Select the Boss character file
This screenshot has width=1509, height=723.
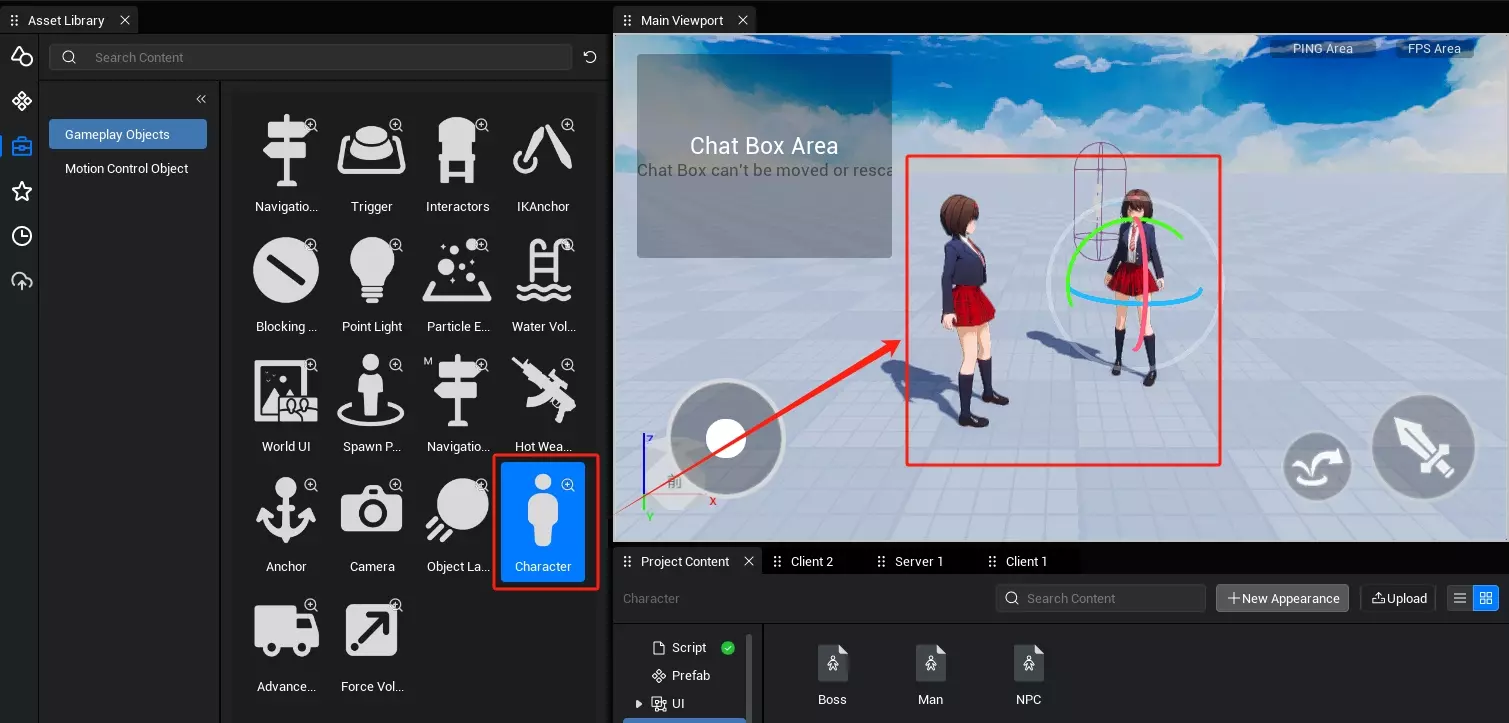click(832, 675)
